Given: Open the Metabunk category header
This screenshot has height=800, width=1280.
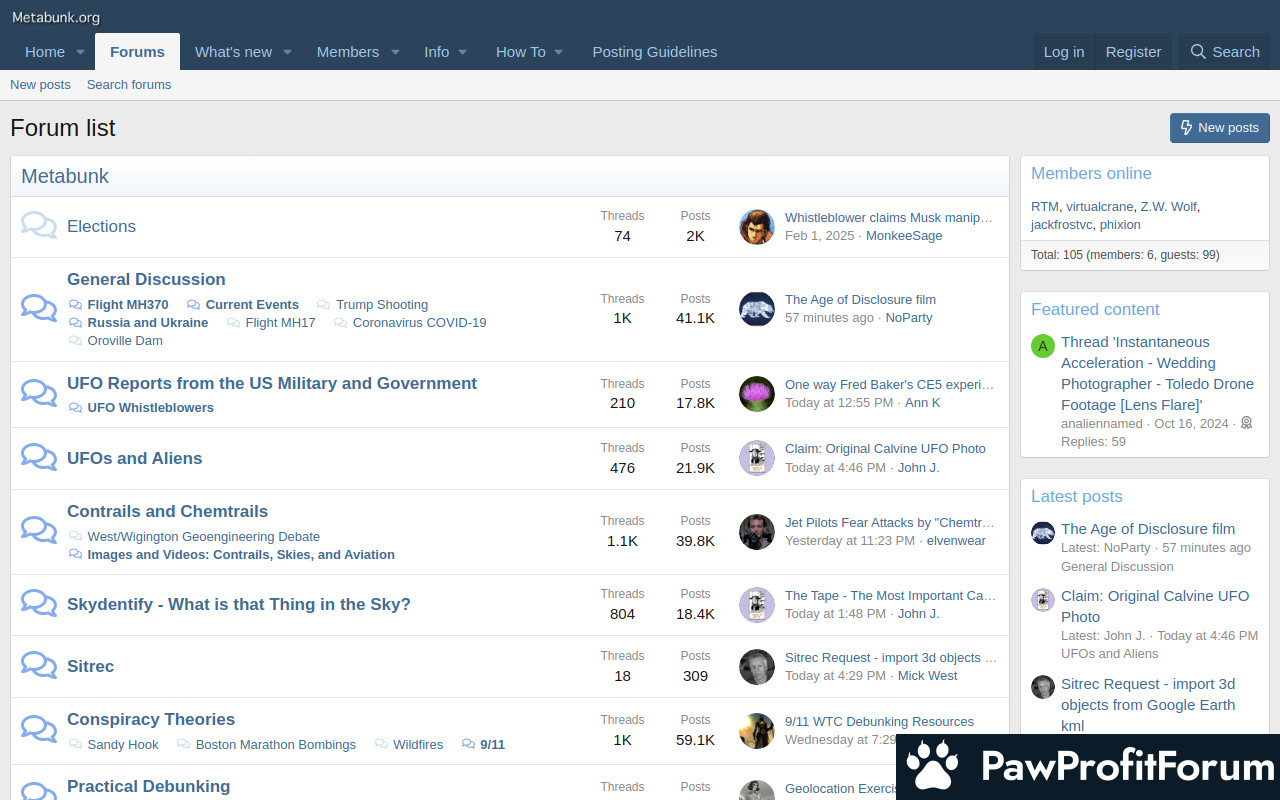Looking at the screenshot, I should (65, 177).
